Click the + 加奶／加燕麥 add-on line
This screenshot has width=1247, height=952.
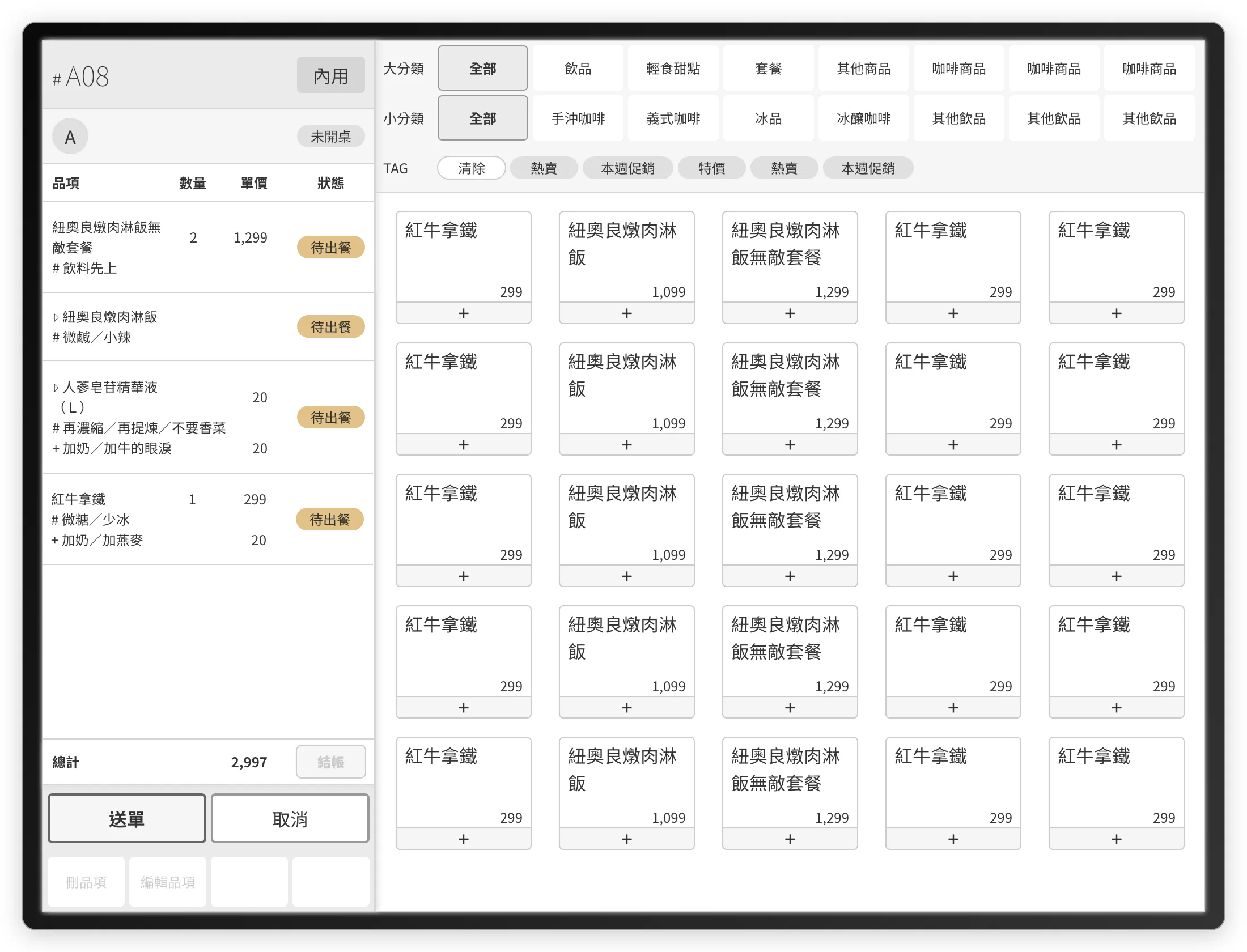click(97, 540)
